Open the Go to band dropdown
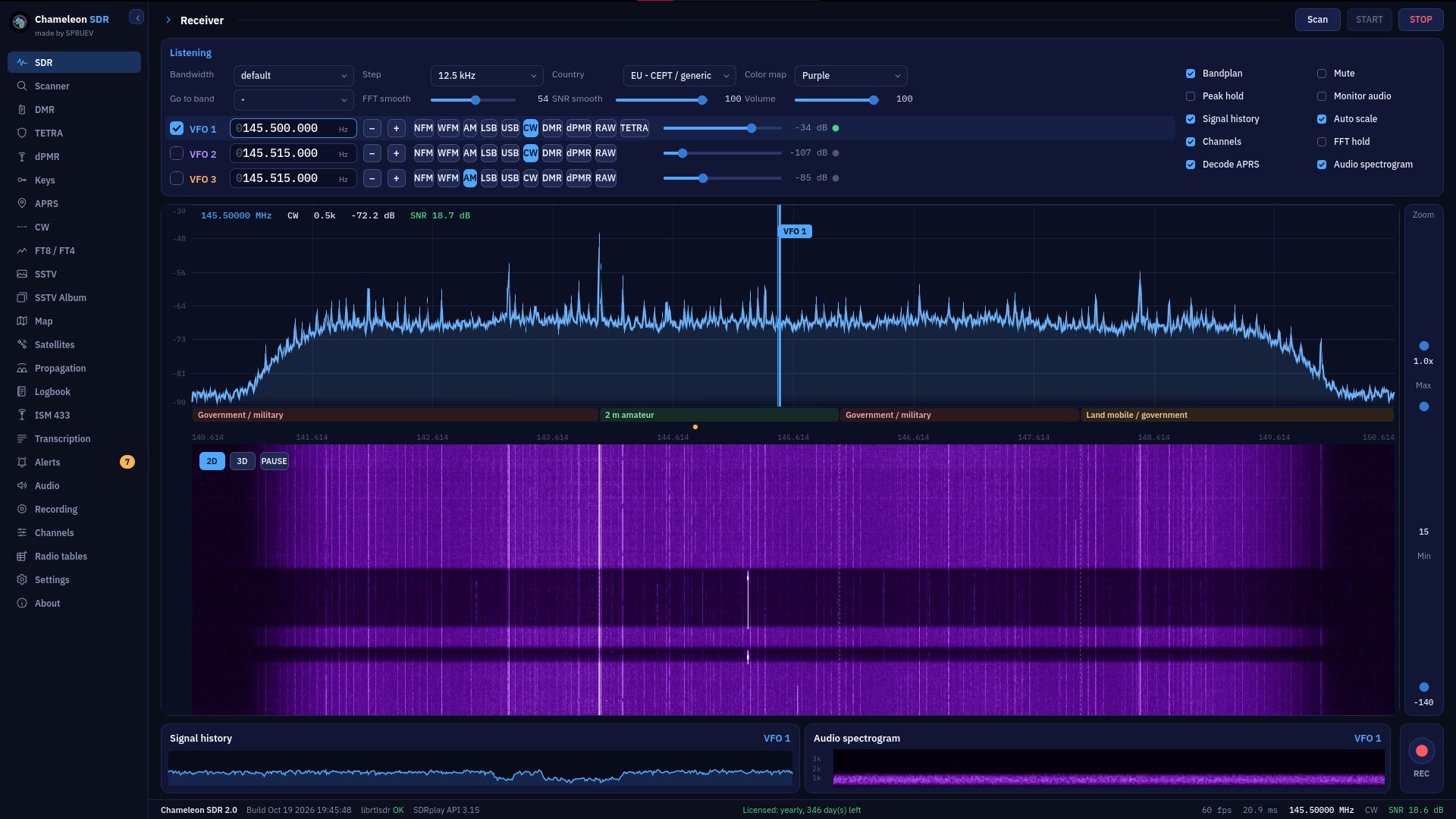This screenshot has width=1456, height=819. point(293,99)
